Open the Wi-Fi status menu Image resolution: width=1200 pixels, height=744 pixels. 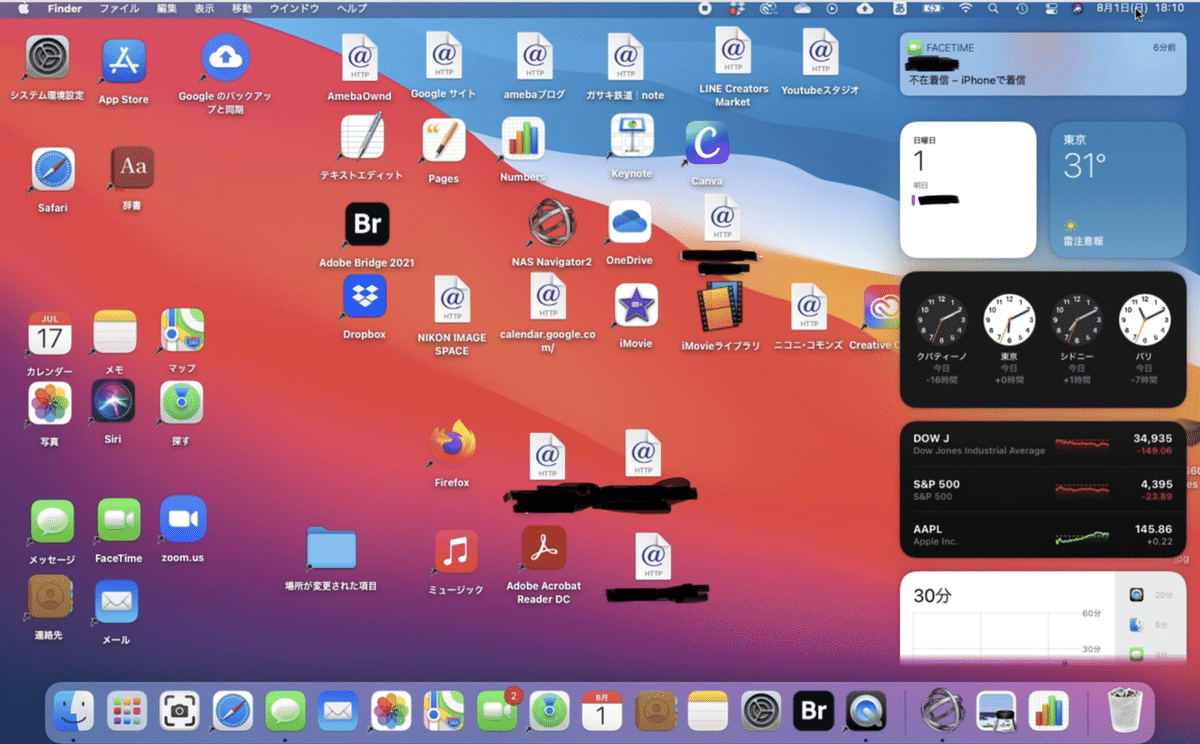click(x=965, y=8)
